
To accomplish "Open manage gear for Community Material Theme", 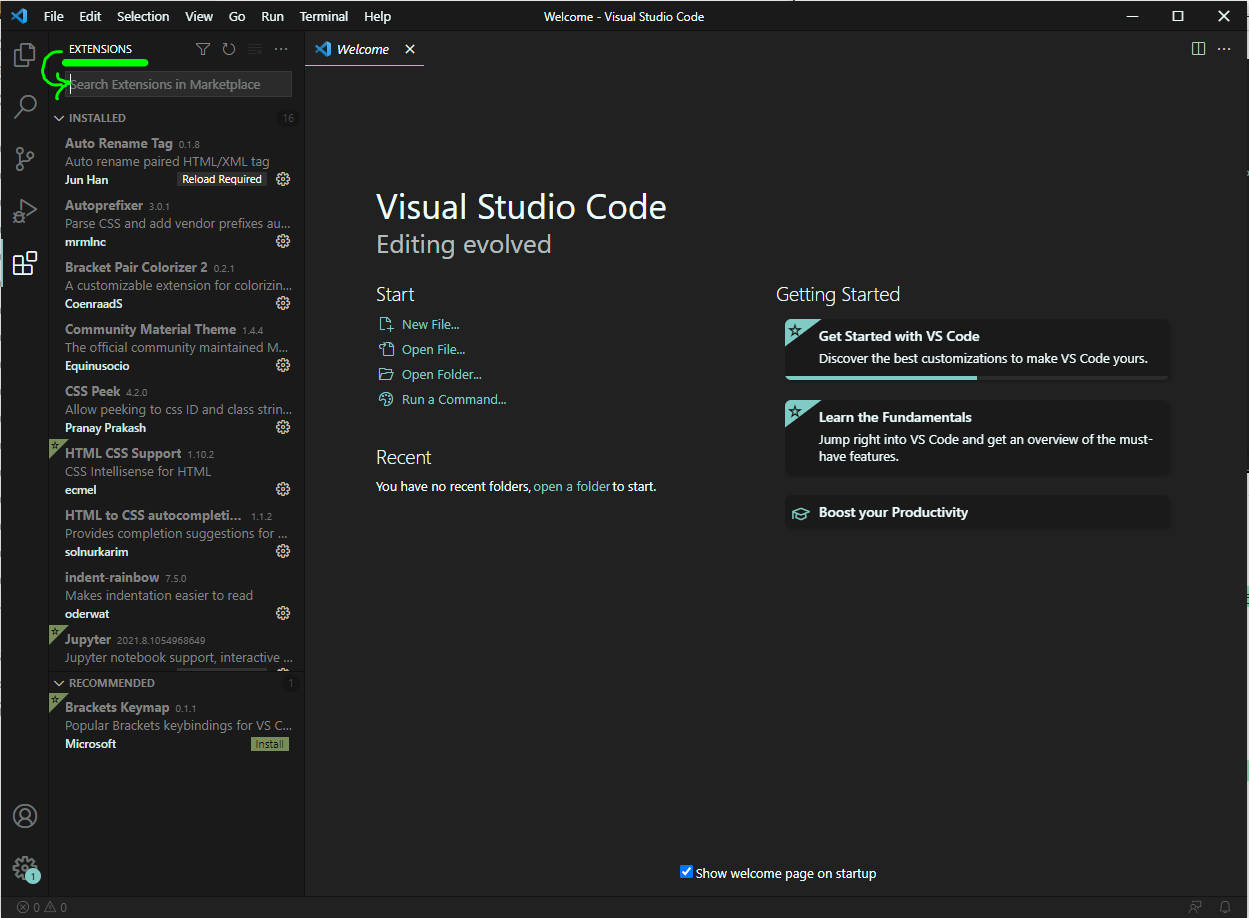I will (x=283, y=365).
